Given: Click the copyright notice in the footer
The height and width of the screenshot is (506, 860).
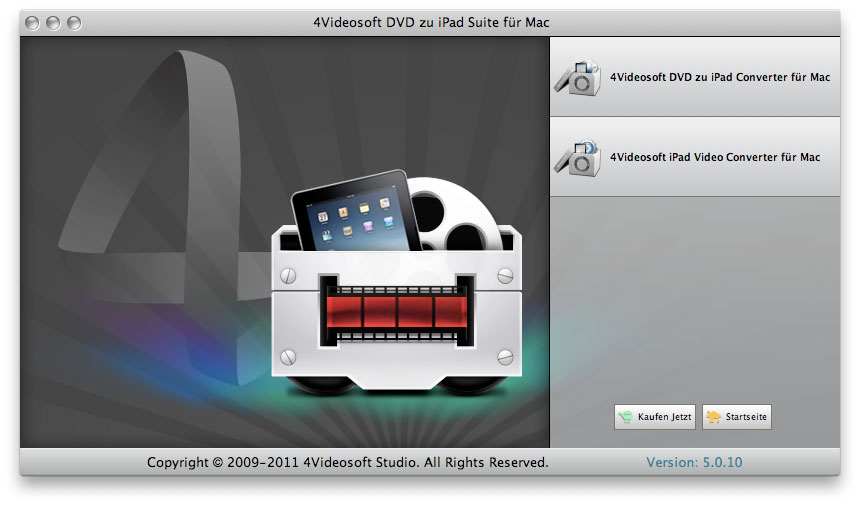Looking at the screenshot, I should click(347, 462).
